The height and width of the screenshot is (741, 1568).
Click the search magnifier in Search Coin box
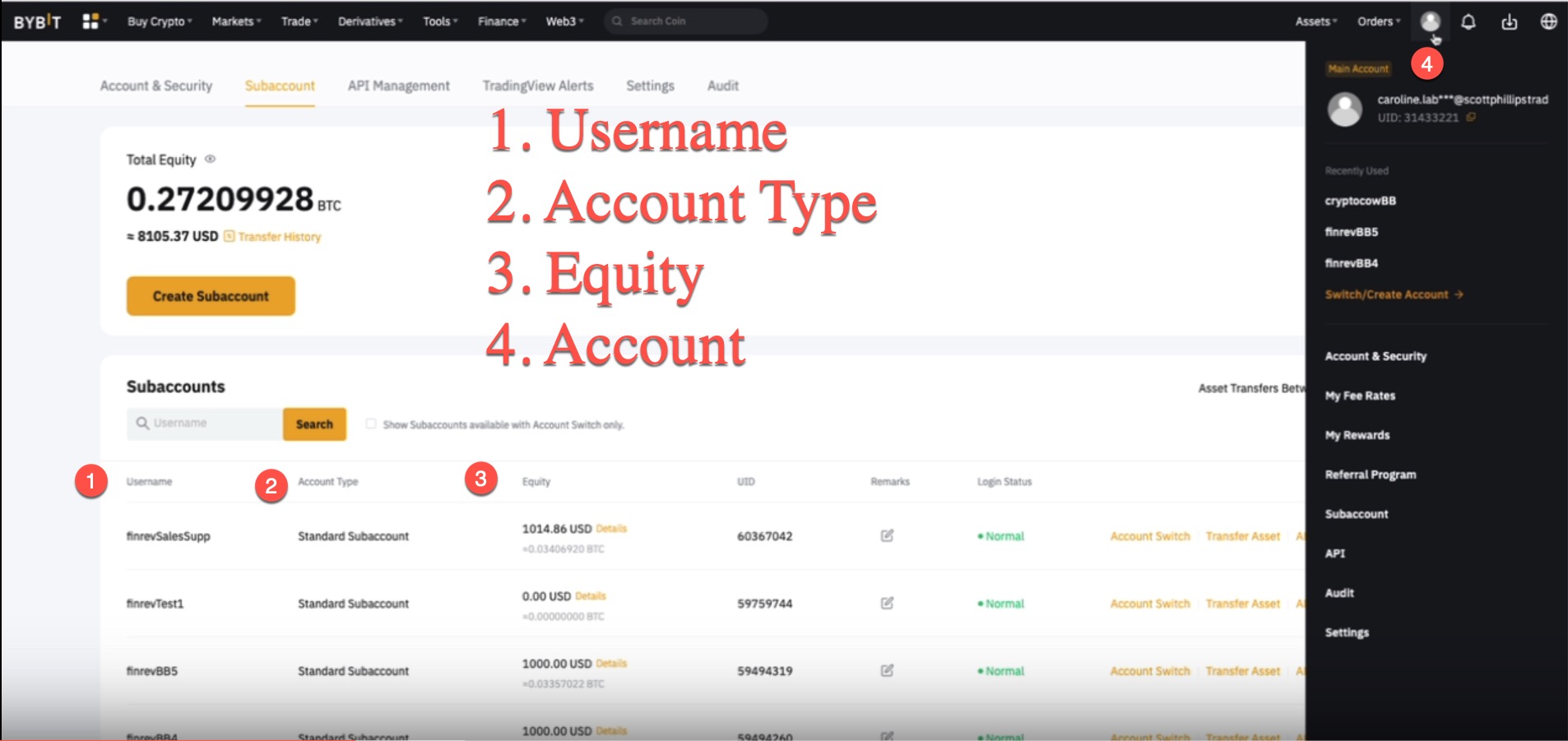[x=617, y=21]
